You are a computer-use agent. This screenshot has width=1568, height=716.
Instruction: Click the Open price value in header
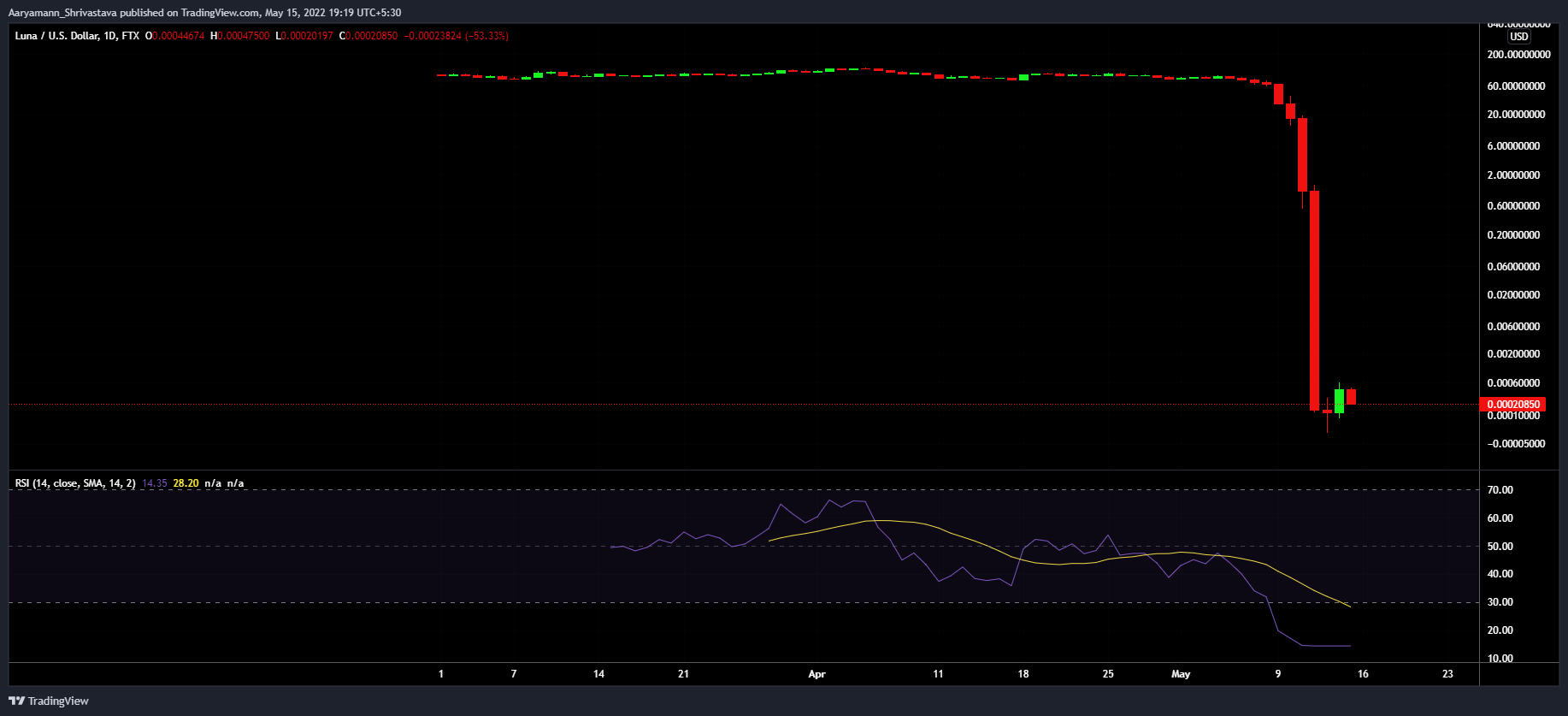(x=175, y=36)
